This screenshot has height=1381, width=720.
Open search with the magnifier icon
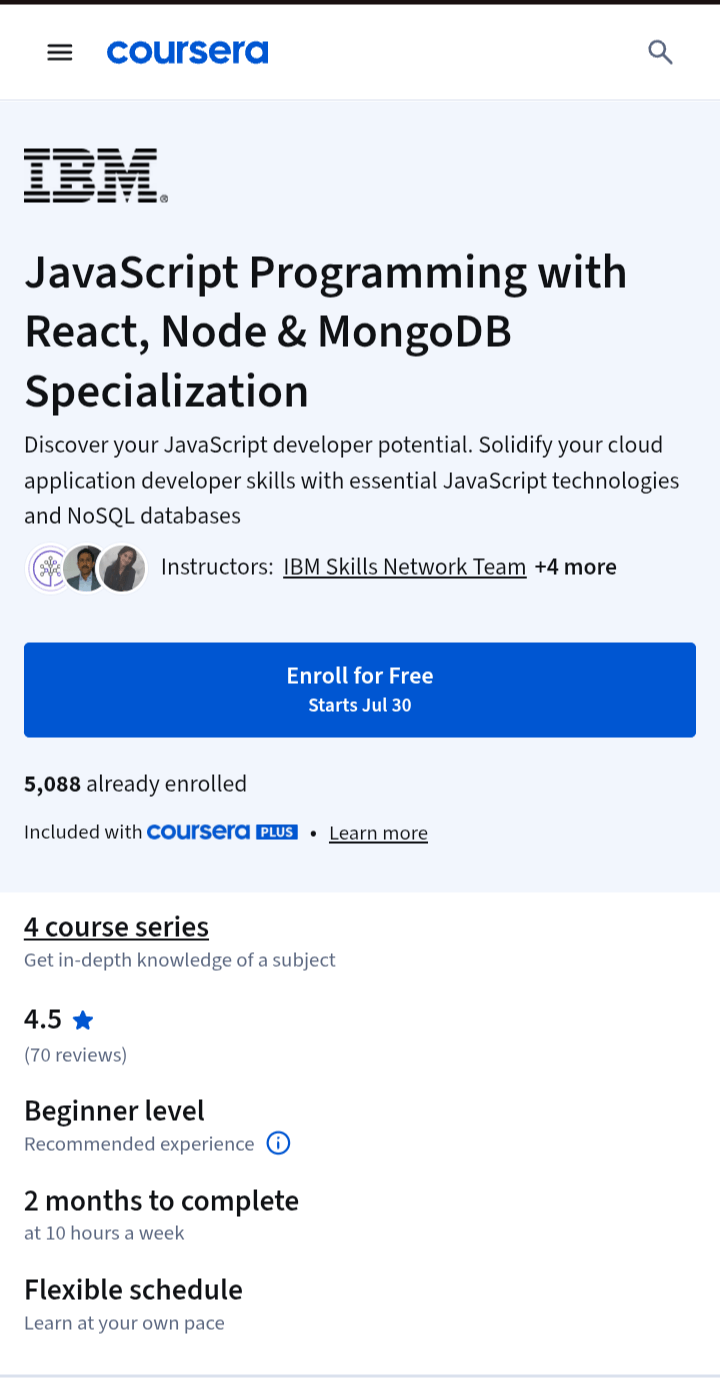tap(660, 52)
